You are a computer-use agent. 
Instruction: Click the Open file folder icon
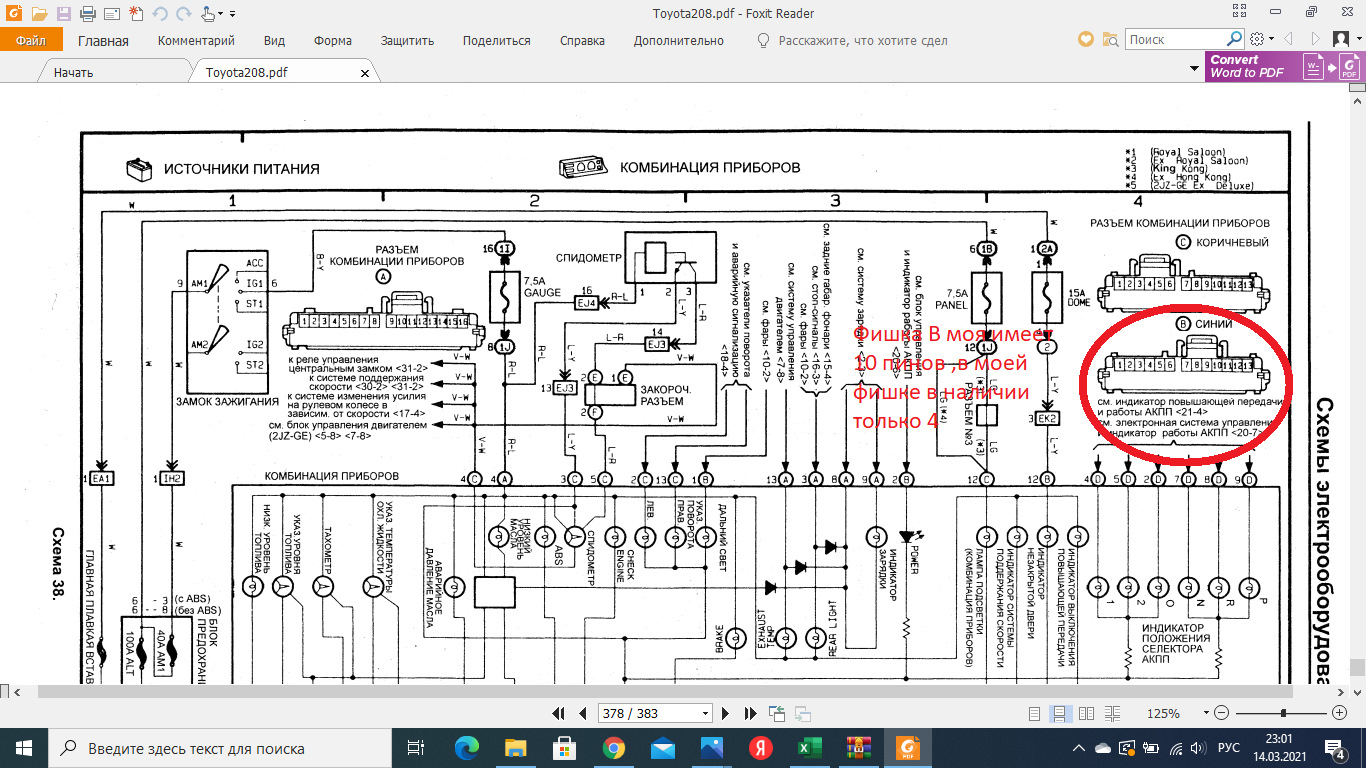click(x=39, y=14)
